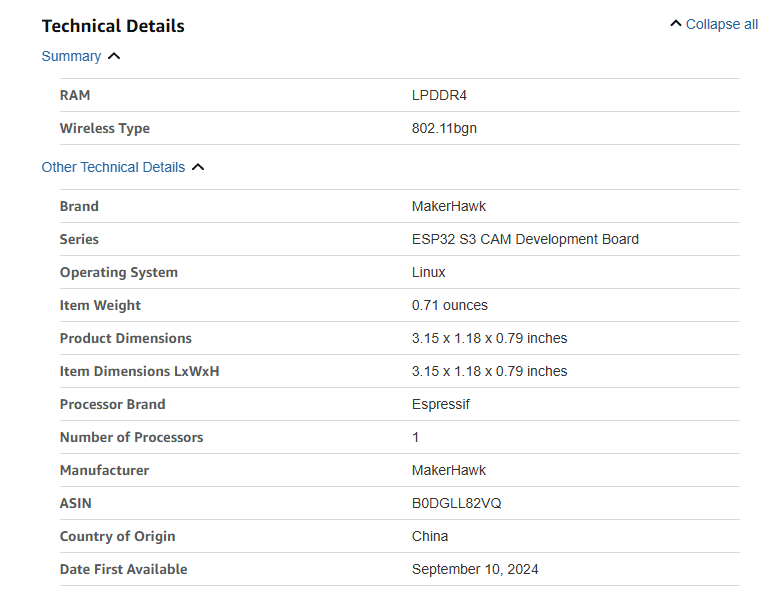
Task: Select the 802.11bgn value
Action: coord(444,128)
